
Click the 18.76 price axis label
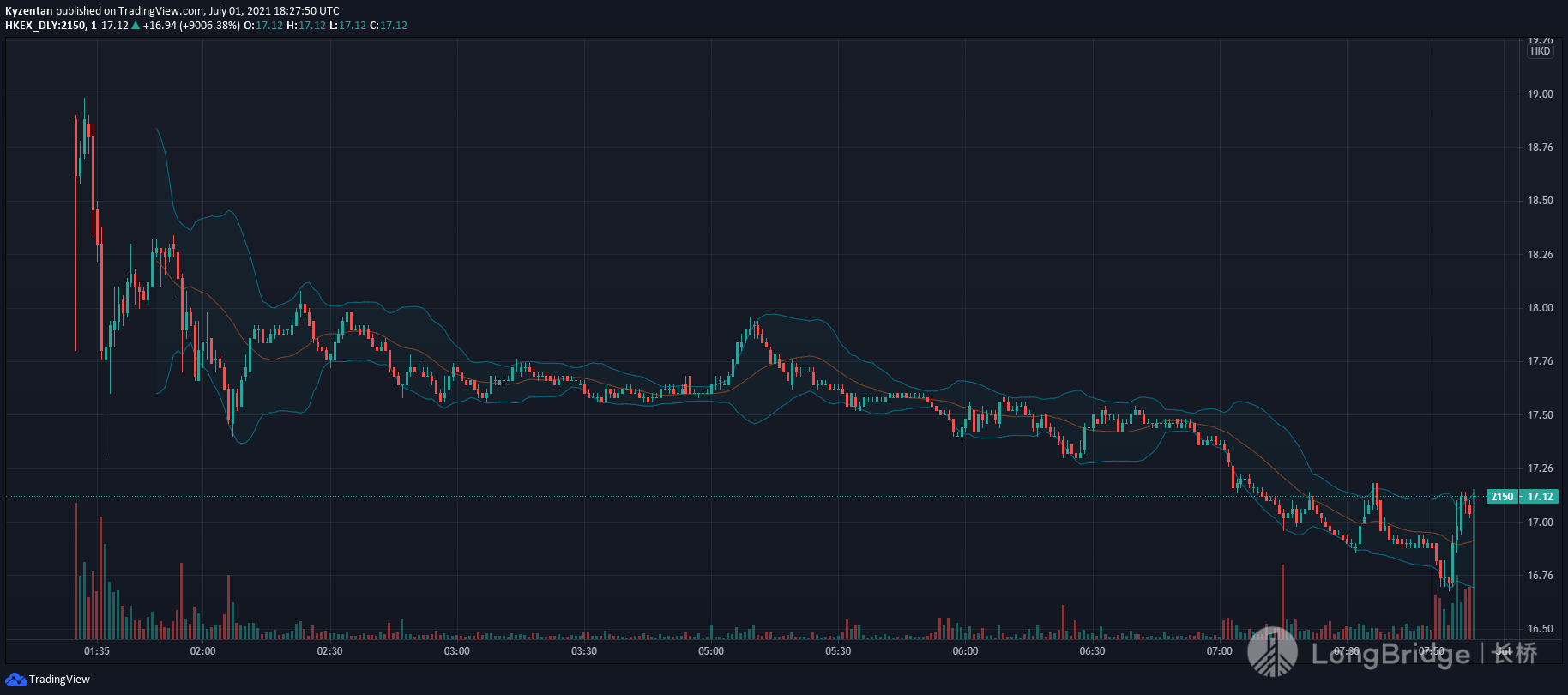[x=1540, y=148]
